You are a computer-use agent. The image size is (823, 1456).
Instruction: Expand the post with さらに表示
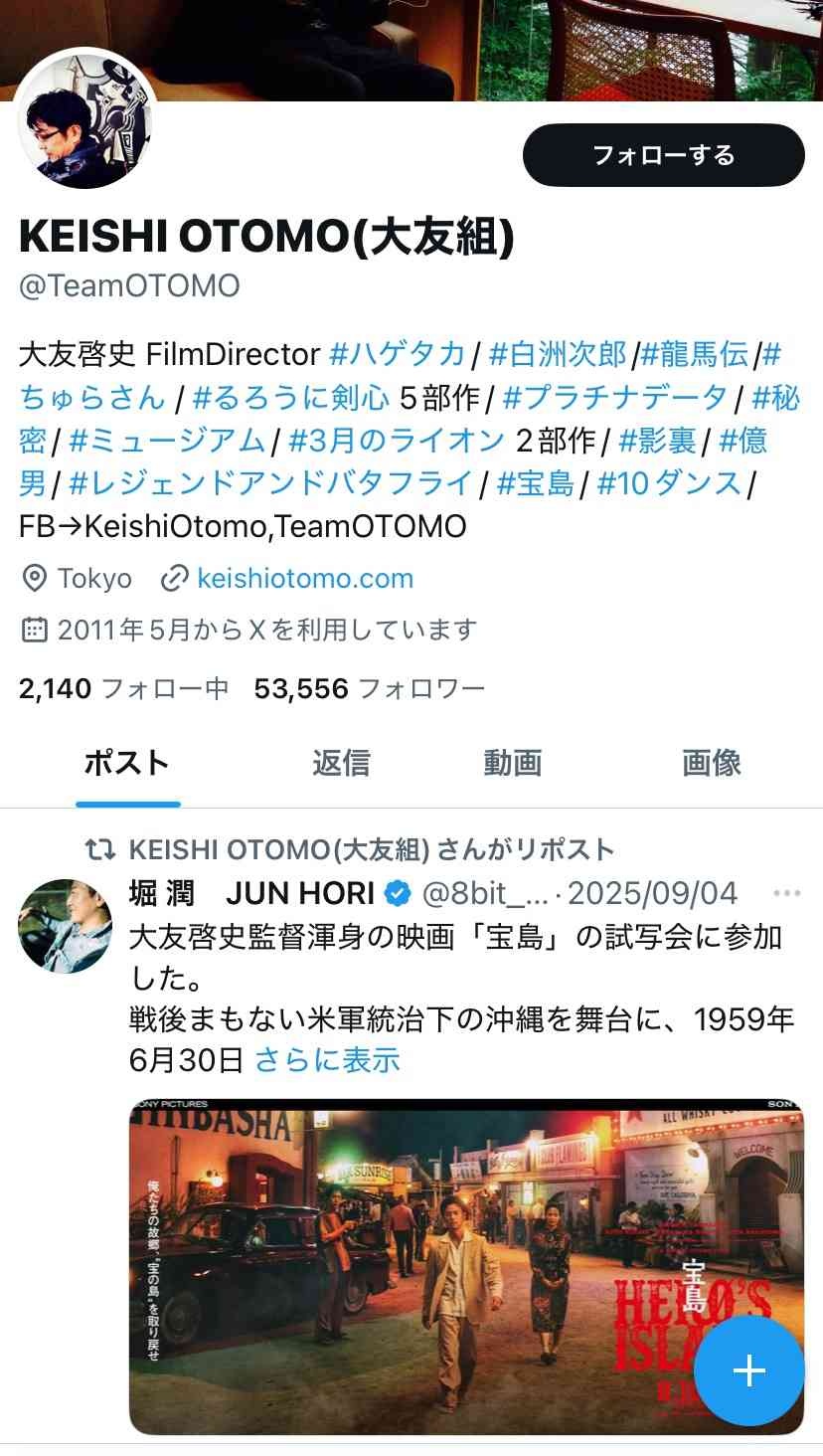pyautogui.click(x=327, y=1060)
